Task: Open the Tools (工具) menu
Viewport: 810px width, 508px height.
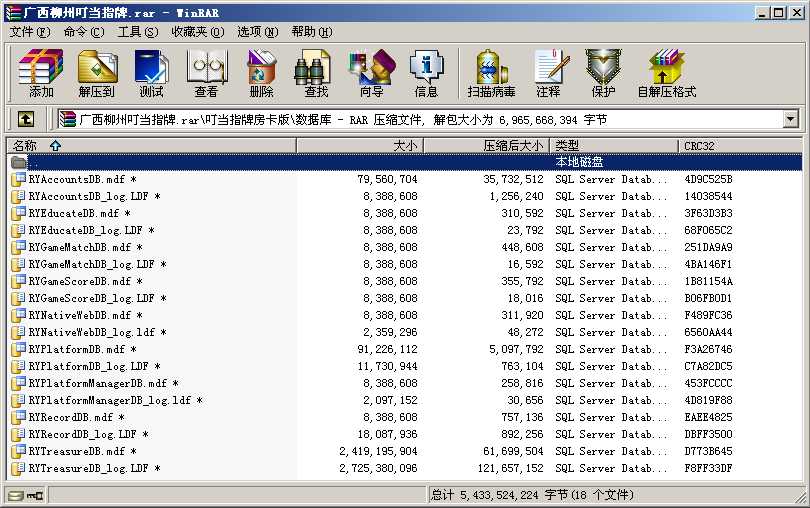Action: 138,32
